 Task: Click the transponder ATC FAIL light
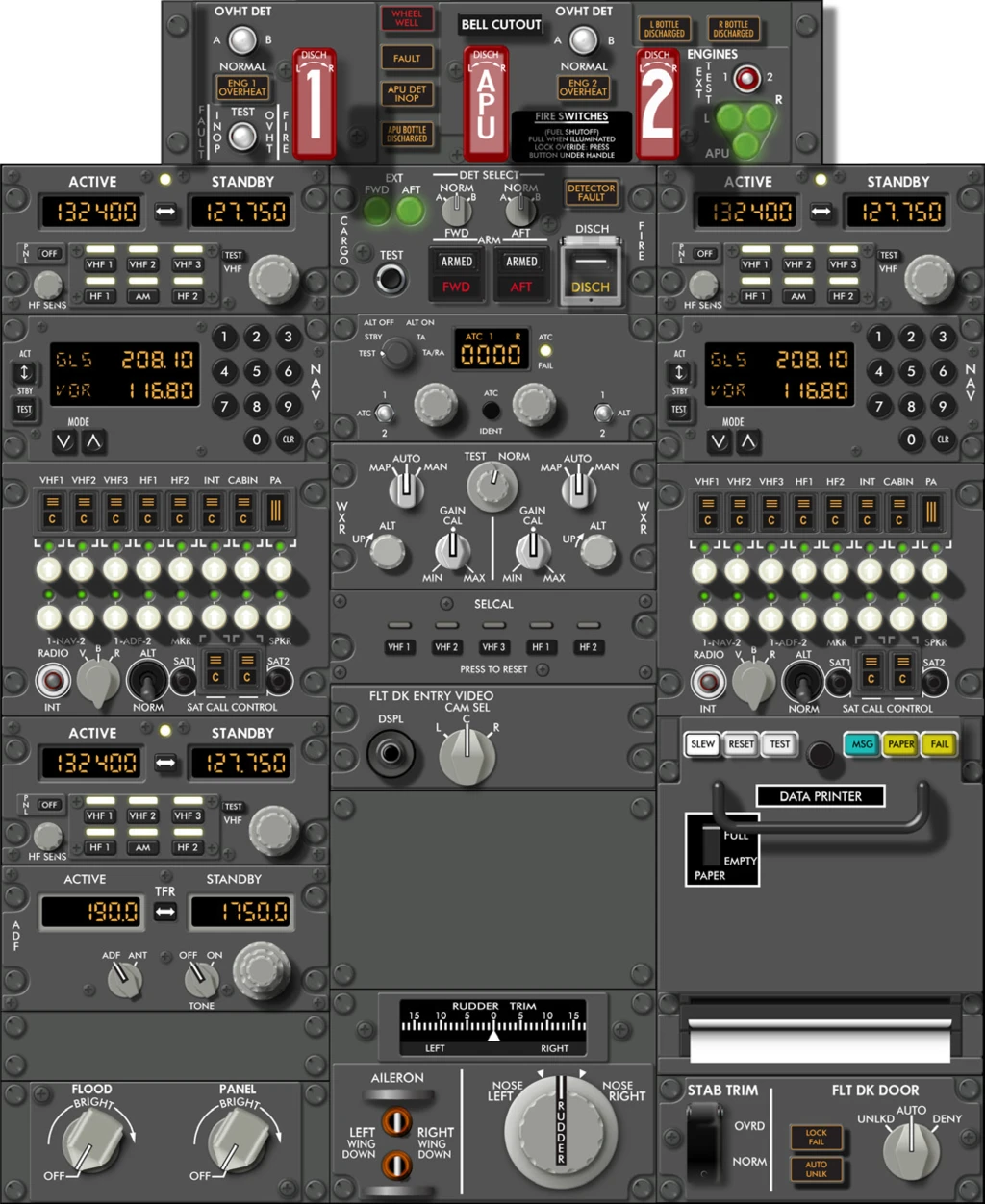[x=545, y=351]
